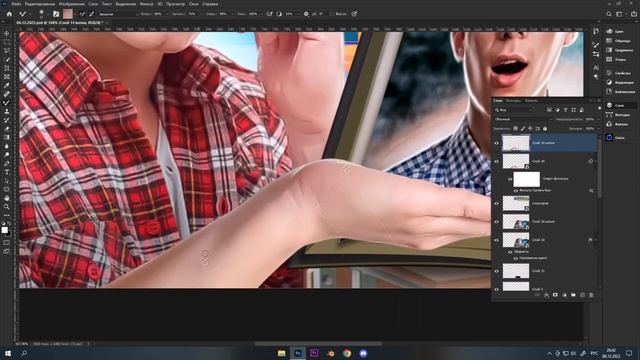
Task: Click the foreground color swatch
Action: coord(4,230)
